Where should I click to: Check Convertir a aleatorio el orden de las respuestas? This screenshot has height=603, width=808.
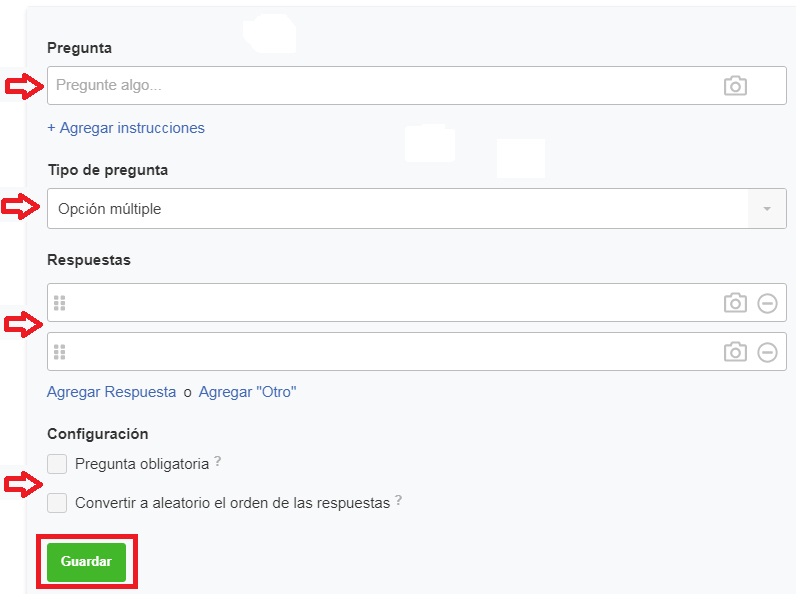click(57, 502)
